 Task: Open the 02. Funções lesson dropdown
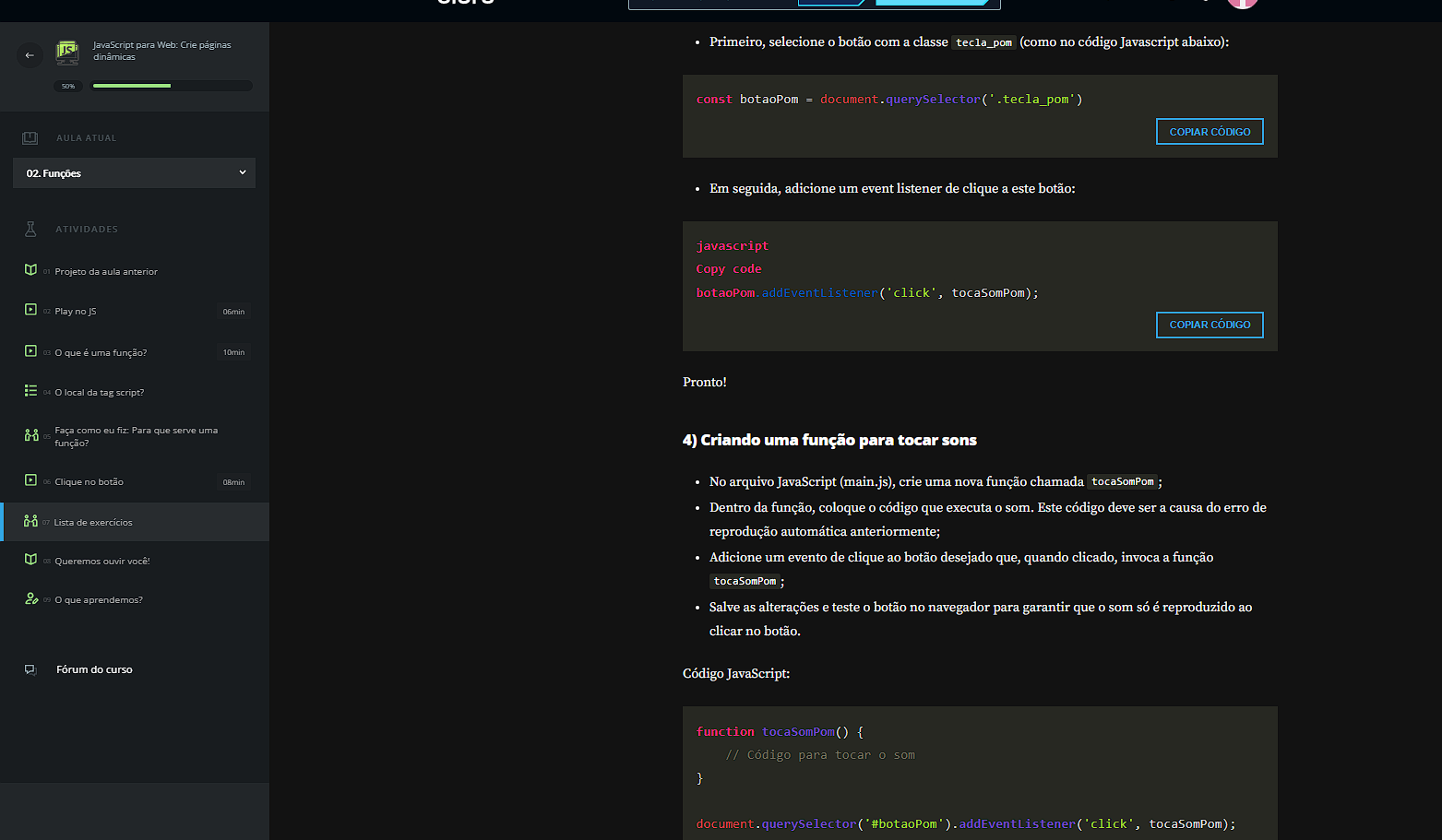pos(134,173)
